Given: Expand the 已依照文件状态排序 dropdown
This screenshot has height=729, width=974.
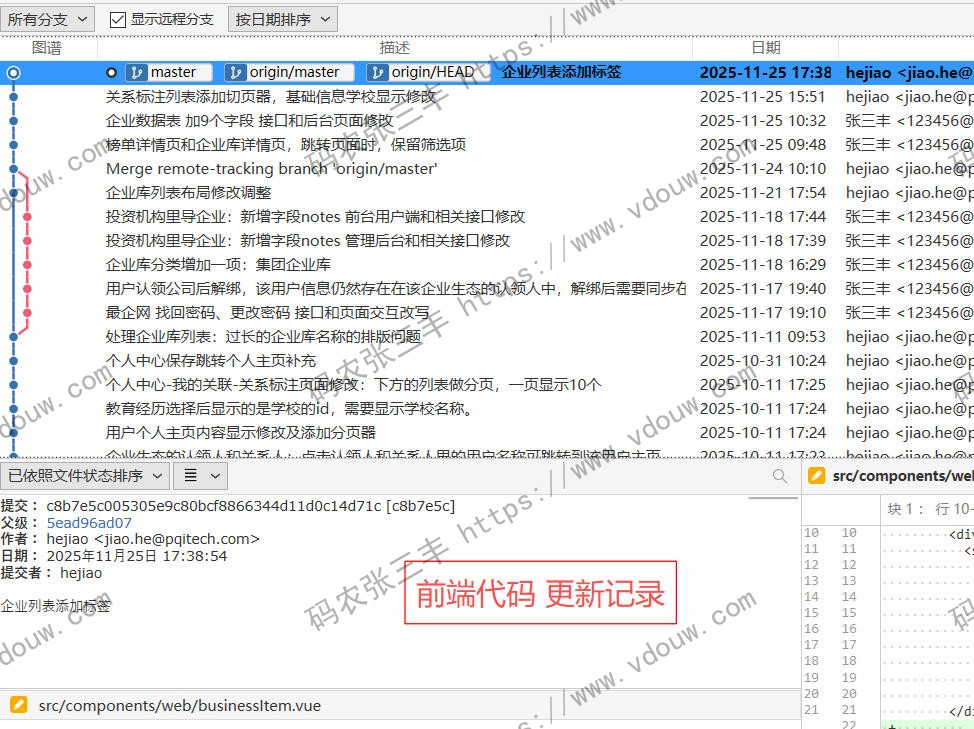Looking at the screenshot, I should [84, 476].
